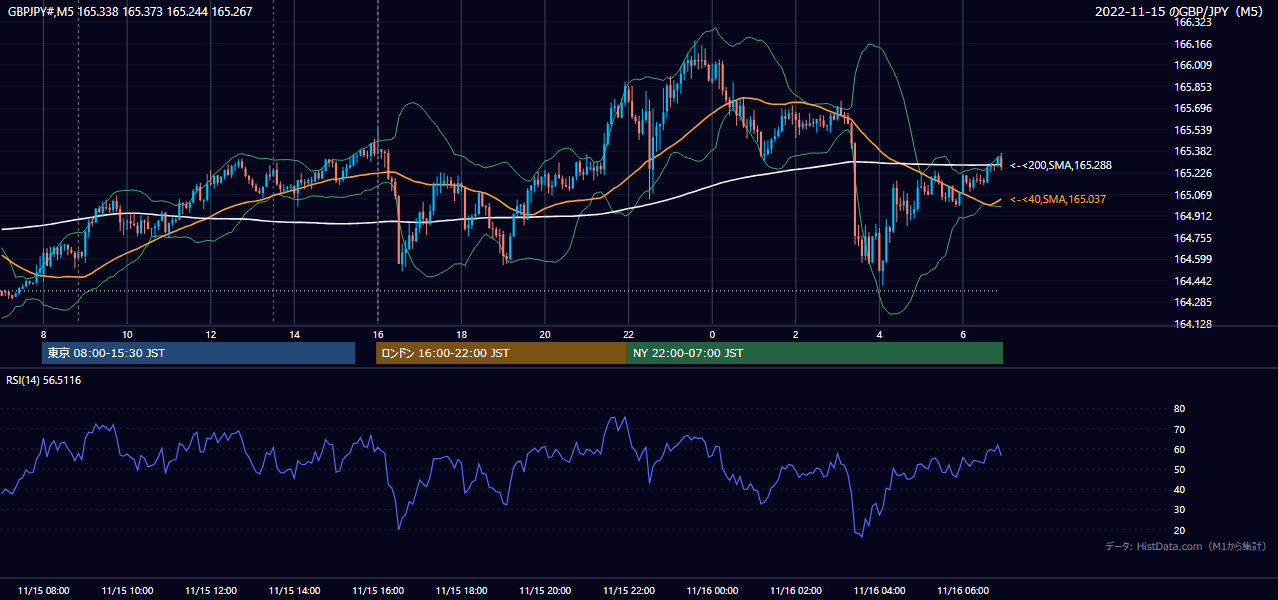Click the 40 SMA 165.037 line label
This screenshot has width=1278, height=600.
click(x=1058, y=200)
